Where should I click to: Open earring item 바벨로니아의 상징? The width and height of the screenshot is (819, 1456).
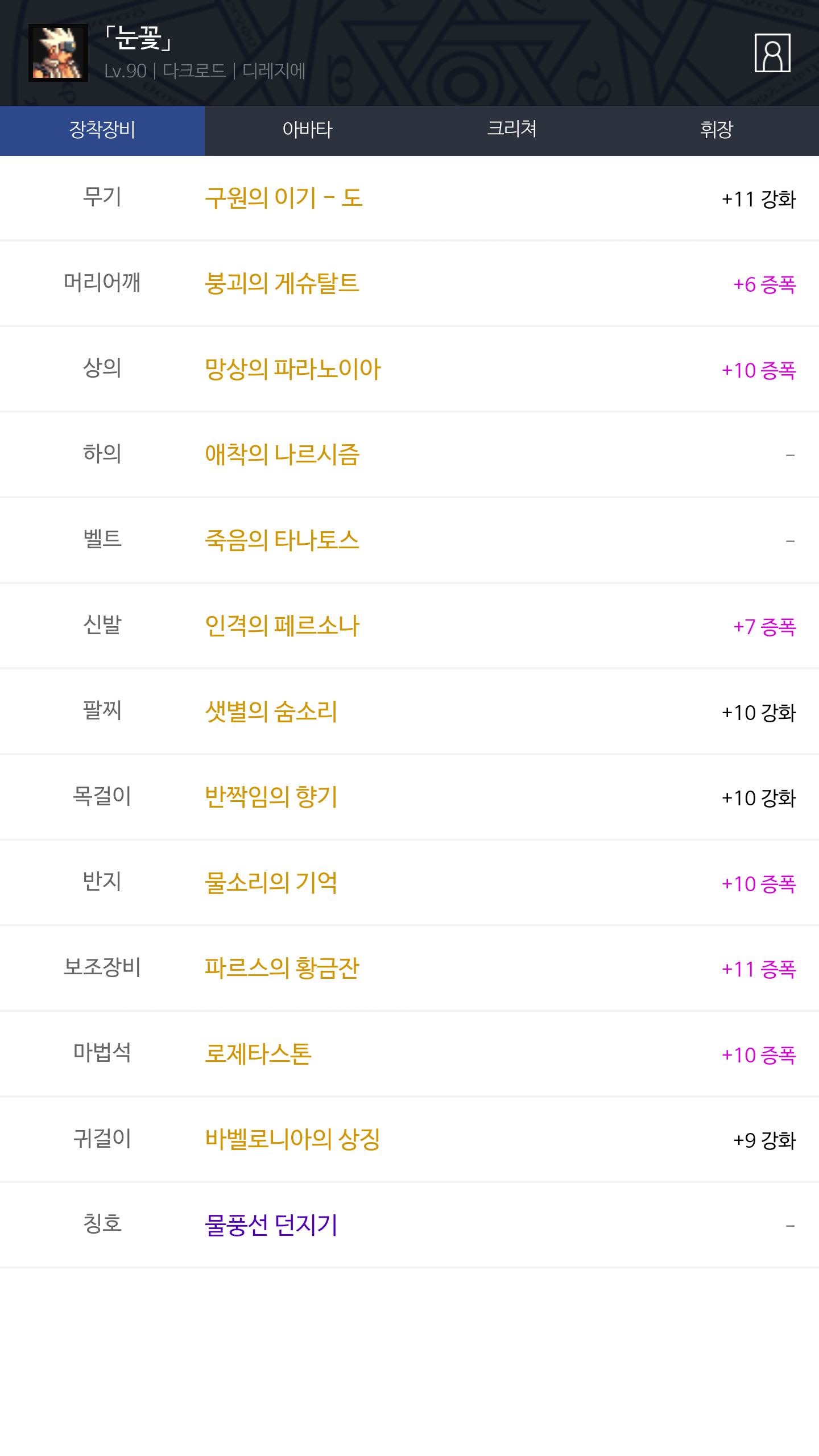pos(292,1139)
